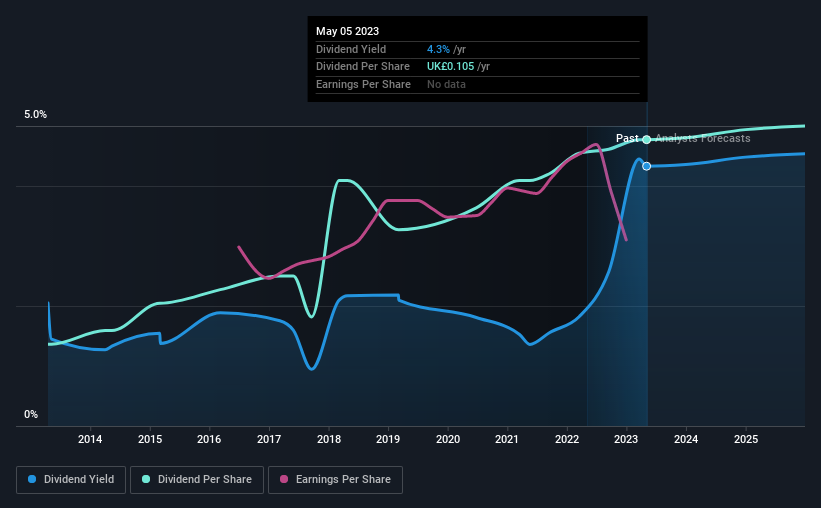Click the 2019 axis label
Screen dimensions: 821x508
click(x=388, y=439)
